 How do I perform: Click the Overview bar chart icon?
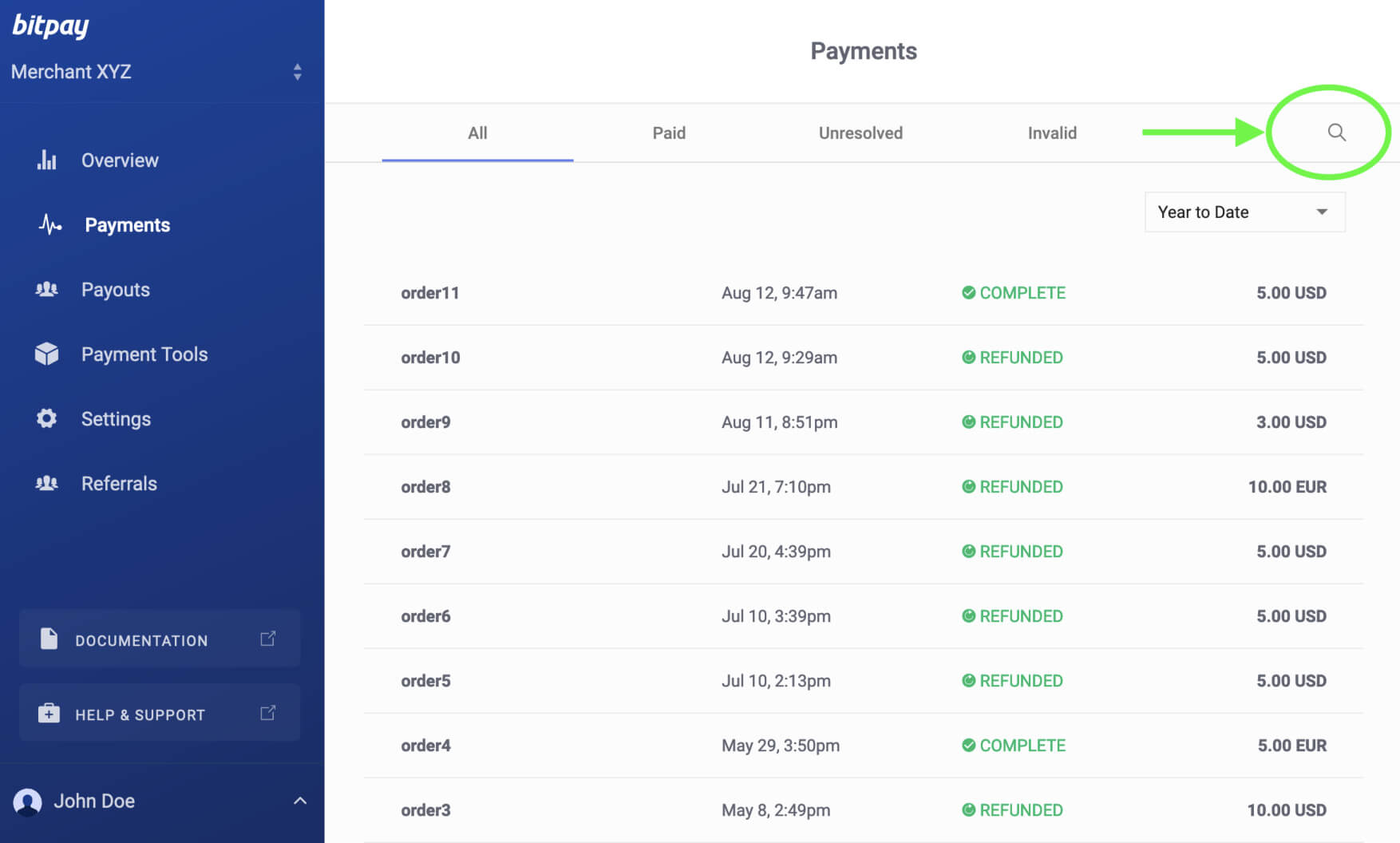pos(47,160)
